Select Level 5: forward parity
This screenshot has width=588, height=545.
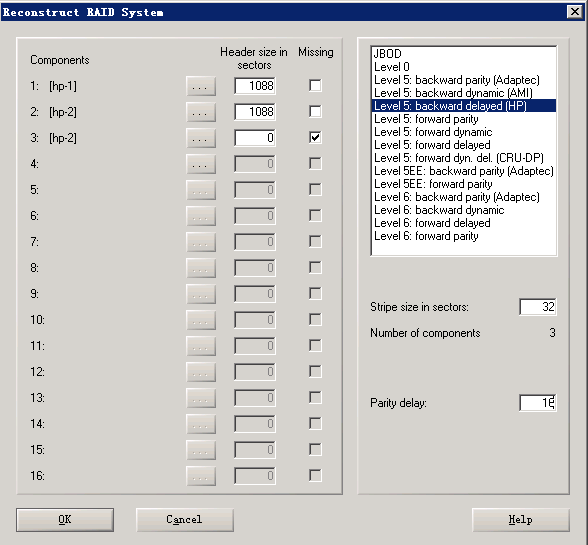tap(464, 119)
